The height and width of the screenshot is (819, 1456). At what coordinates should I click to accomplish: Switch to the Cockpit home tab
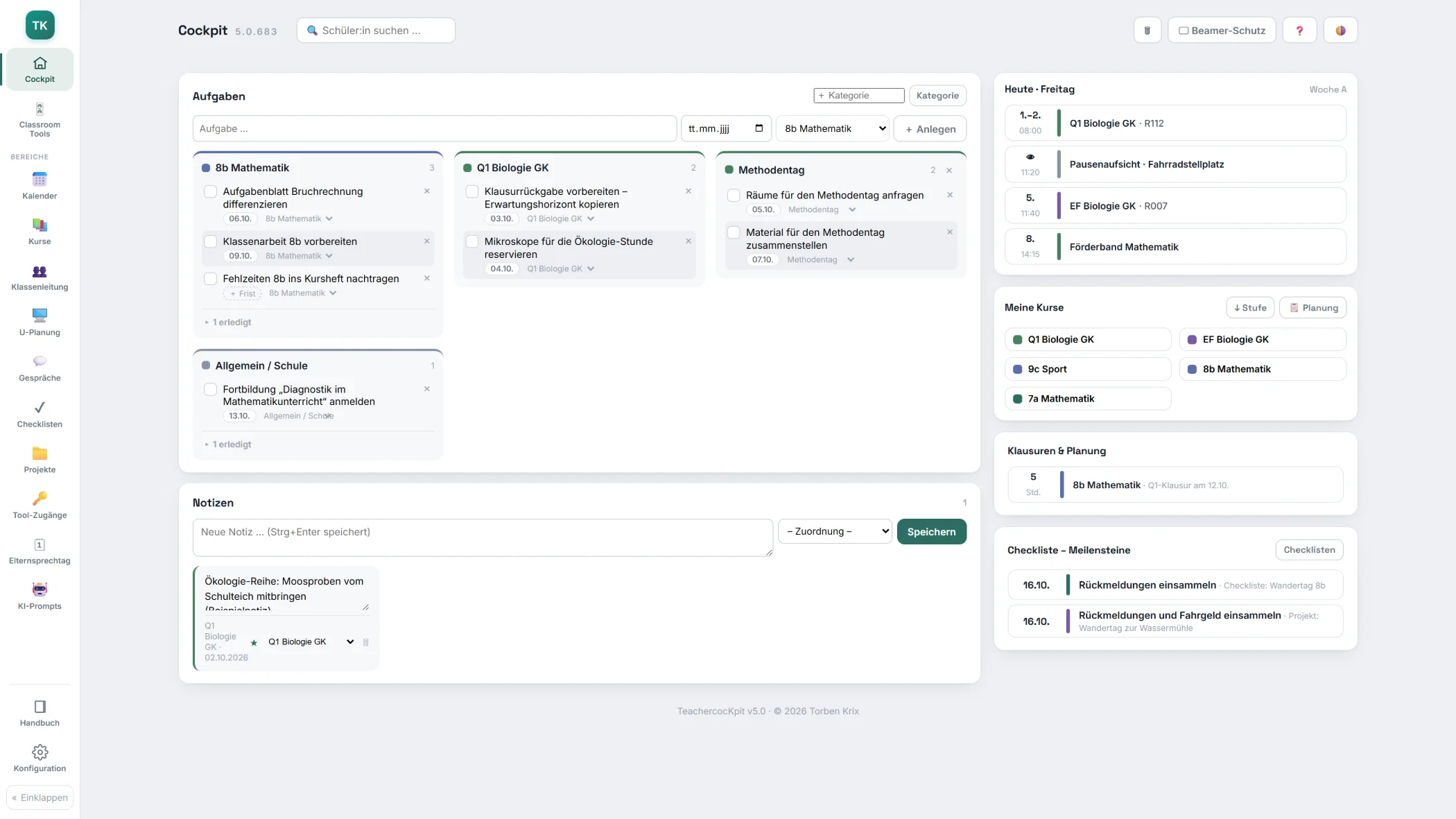40,69
